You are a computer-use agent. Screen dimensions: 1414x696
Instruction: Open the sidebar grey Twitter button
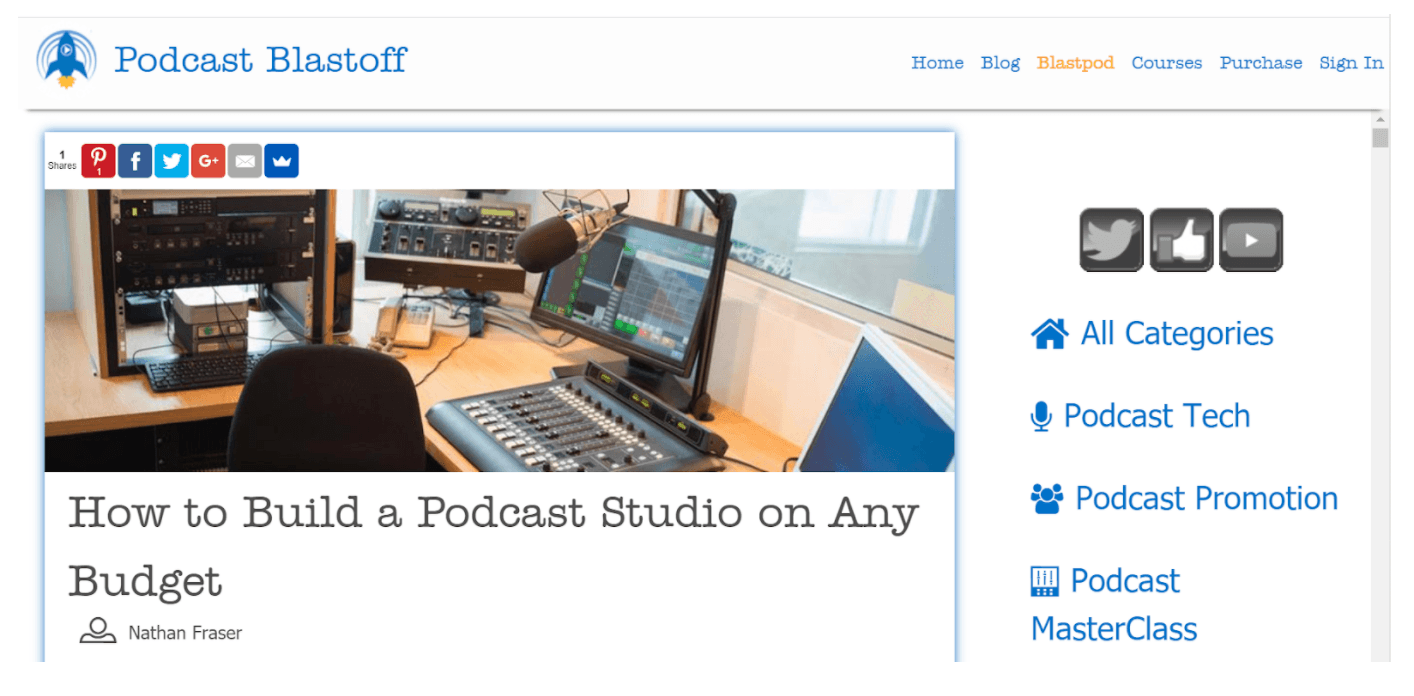(x=1111, y=240)
